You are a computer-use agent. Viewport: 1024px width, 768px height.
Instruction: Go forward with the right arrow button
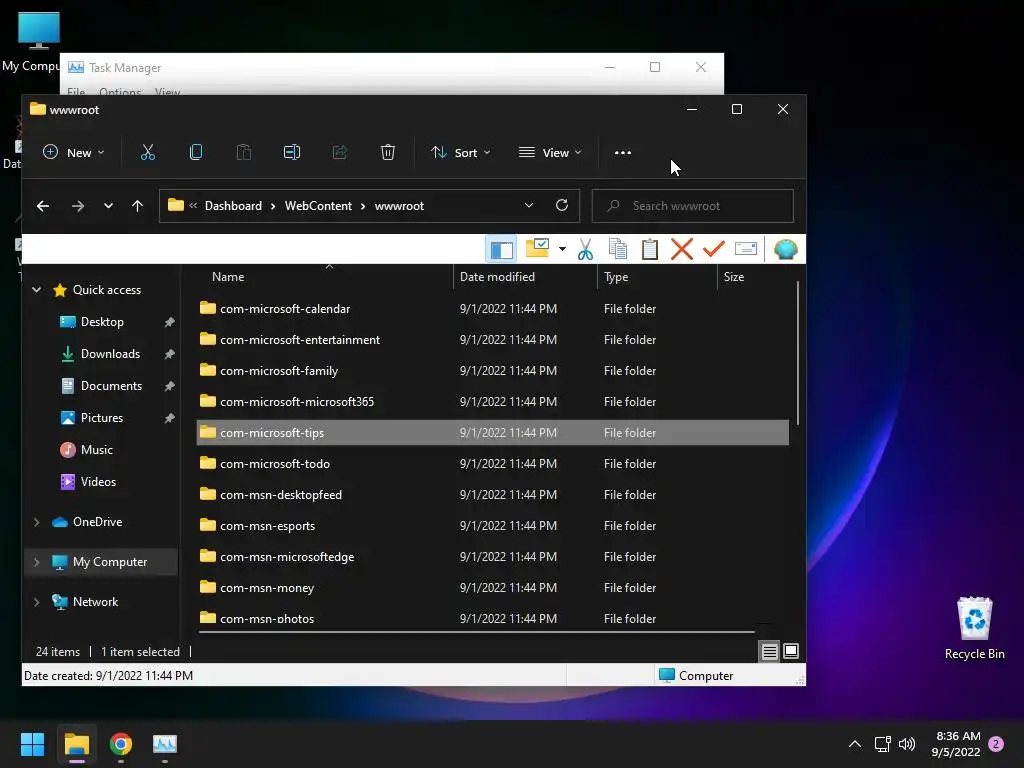click(x=78, y=206)
